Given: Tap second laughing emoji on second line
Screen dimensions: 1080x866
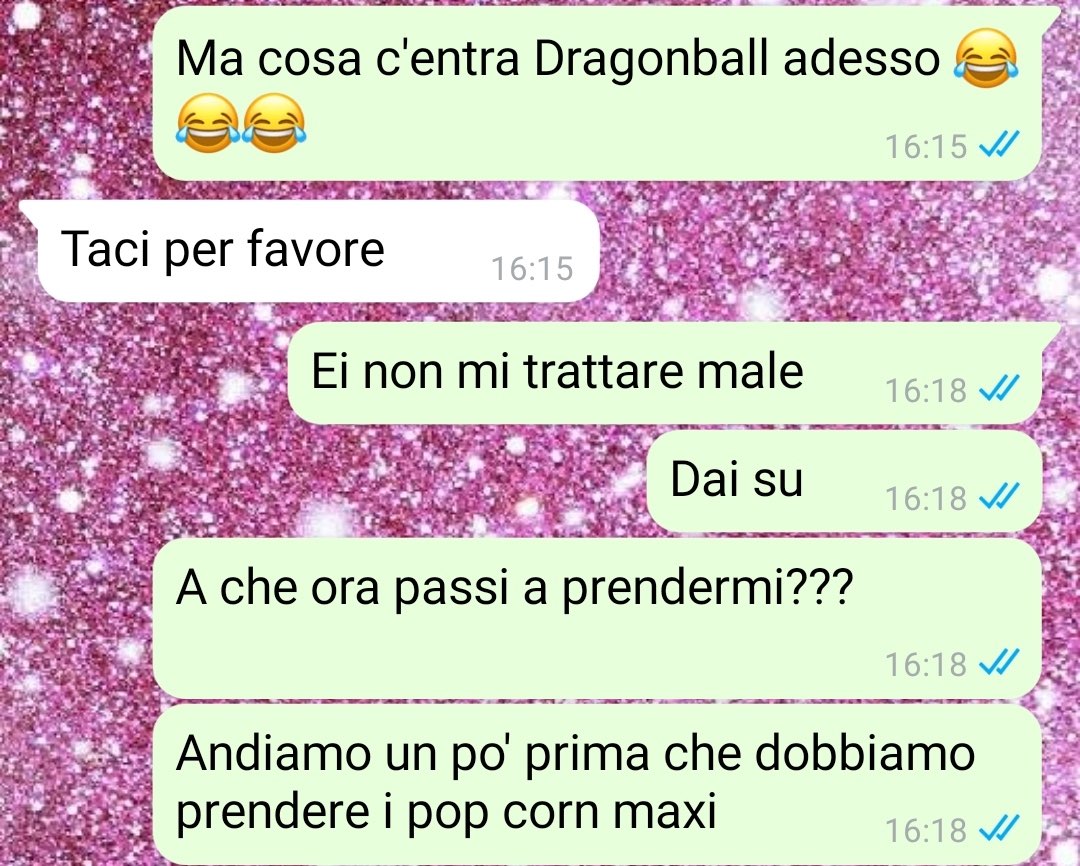Looking at the screenshot, I should click(x=274, y=123).
